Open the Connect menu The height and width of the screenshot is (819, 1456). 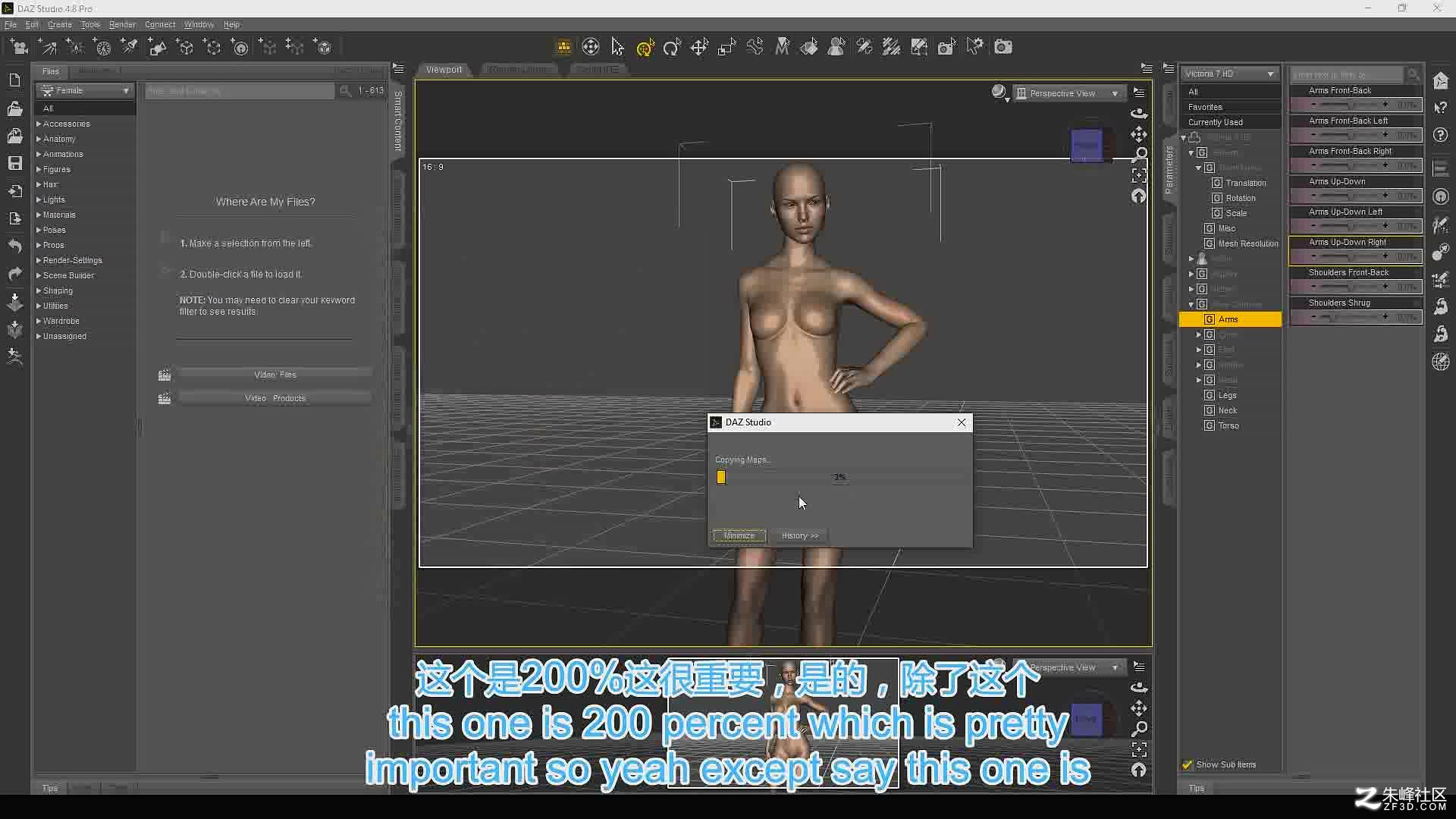(x=160, y=24)
